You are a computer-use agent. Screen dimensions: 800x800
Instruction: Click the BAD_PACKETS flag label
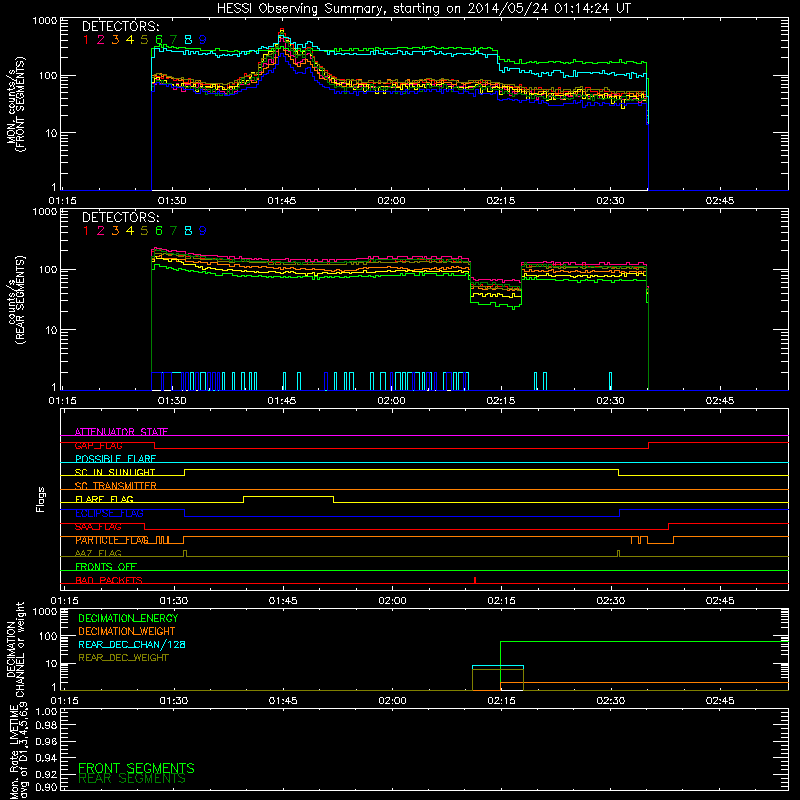(x=109, y=580)
